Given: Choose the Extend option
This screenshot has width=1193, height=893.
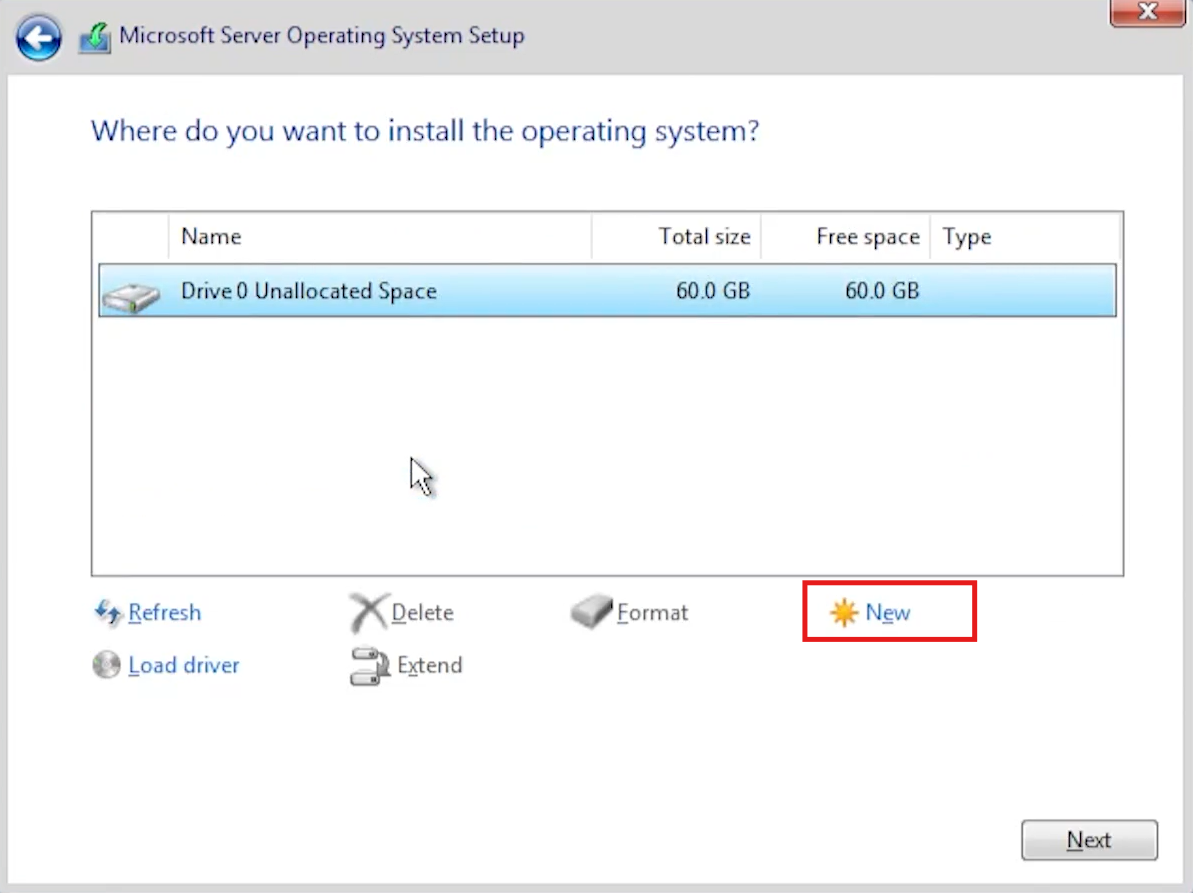Looking at the screenshot, I should click(429, 665).
